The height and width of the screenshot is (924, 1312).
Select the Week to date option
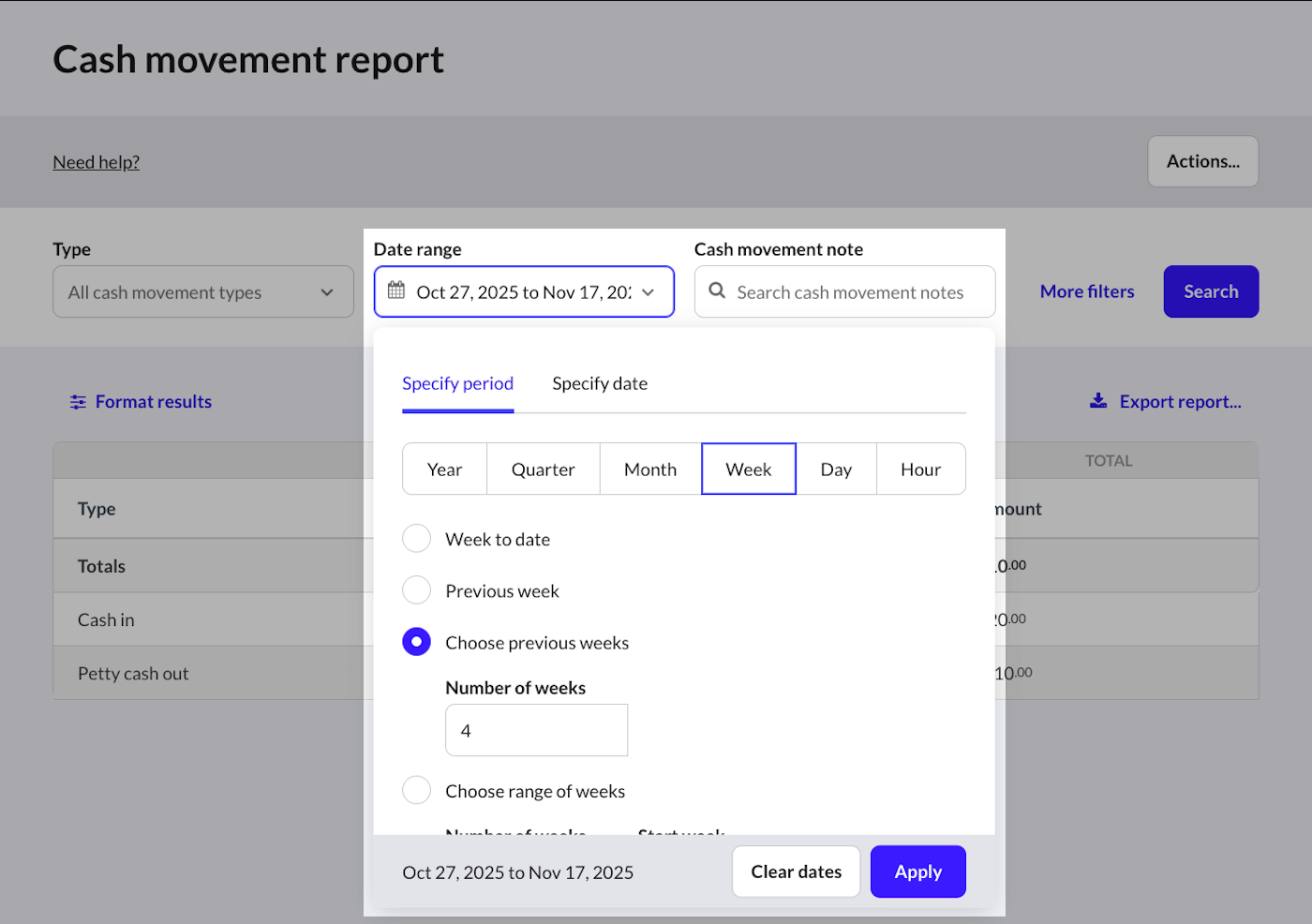point(416,538)
